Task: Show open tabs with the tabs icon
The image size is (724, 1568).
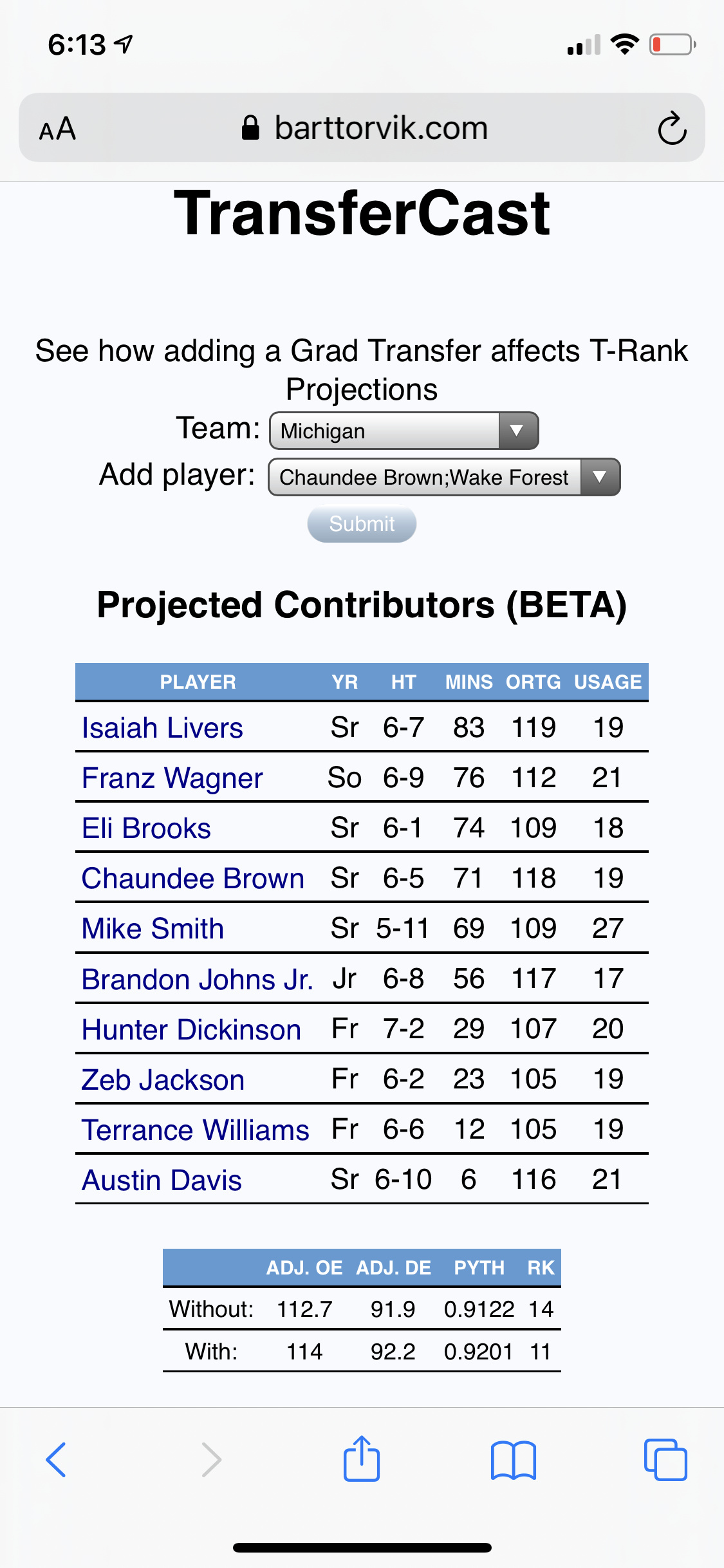Action: [x=665, y=1460]
